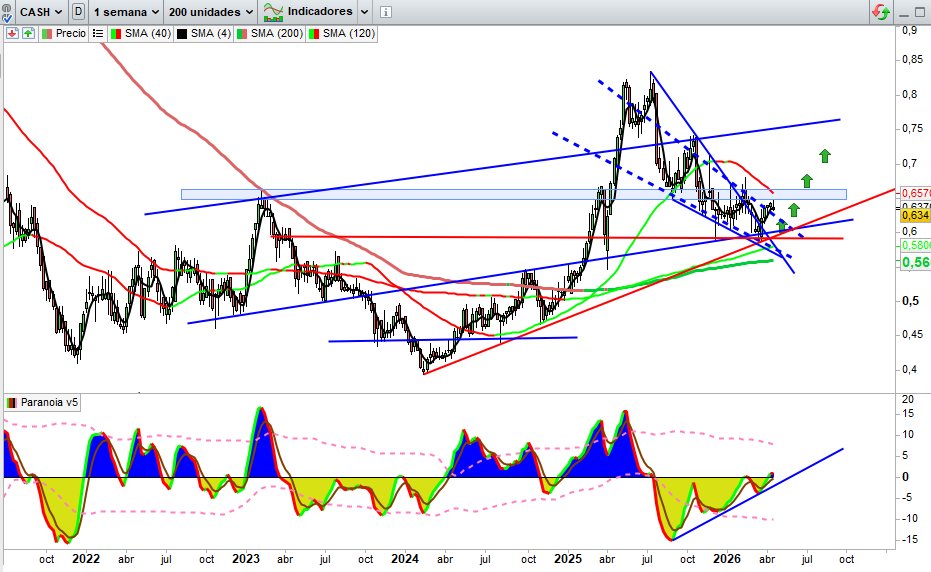Open SMA (40) indicator settings

click(141, 33)
